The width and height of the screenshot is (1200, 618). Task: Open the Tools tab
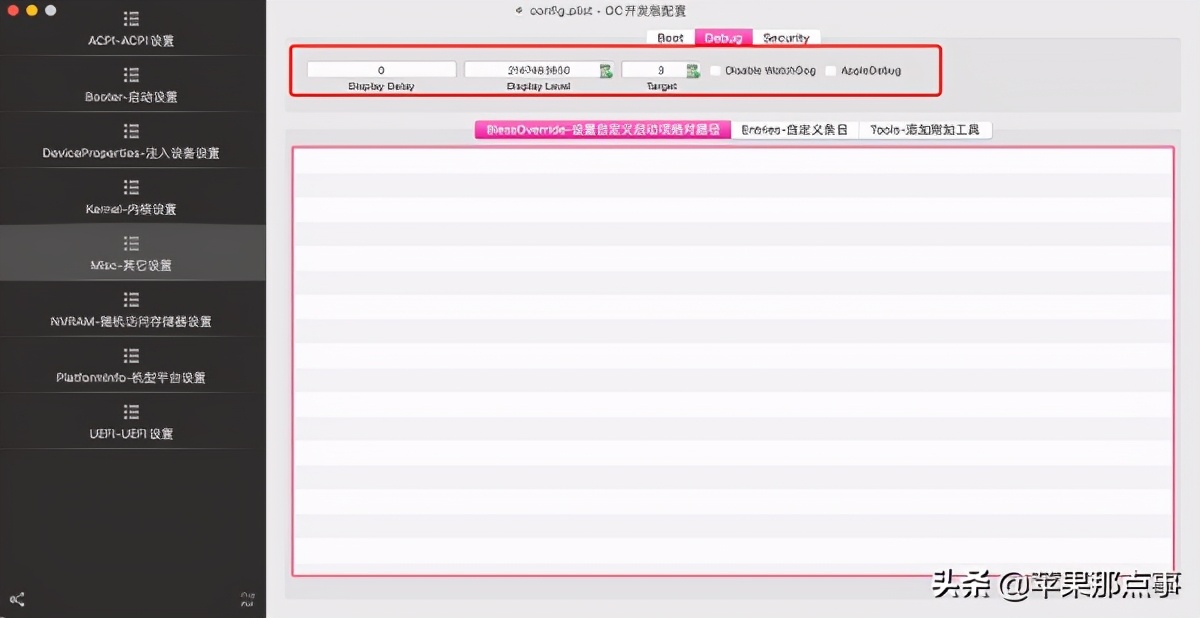click(925, 130)
